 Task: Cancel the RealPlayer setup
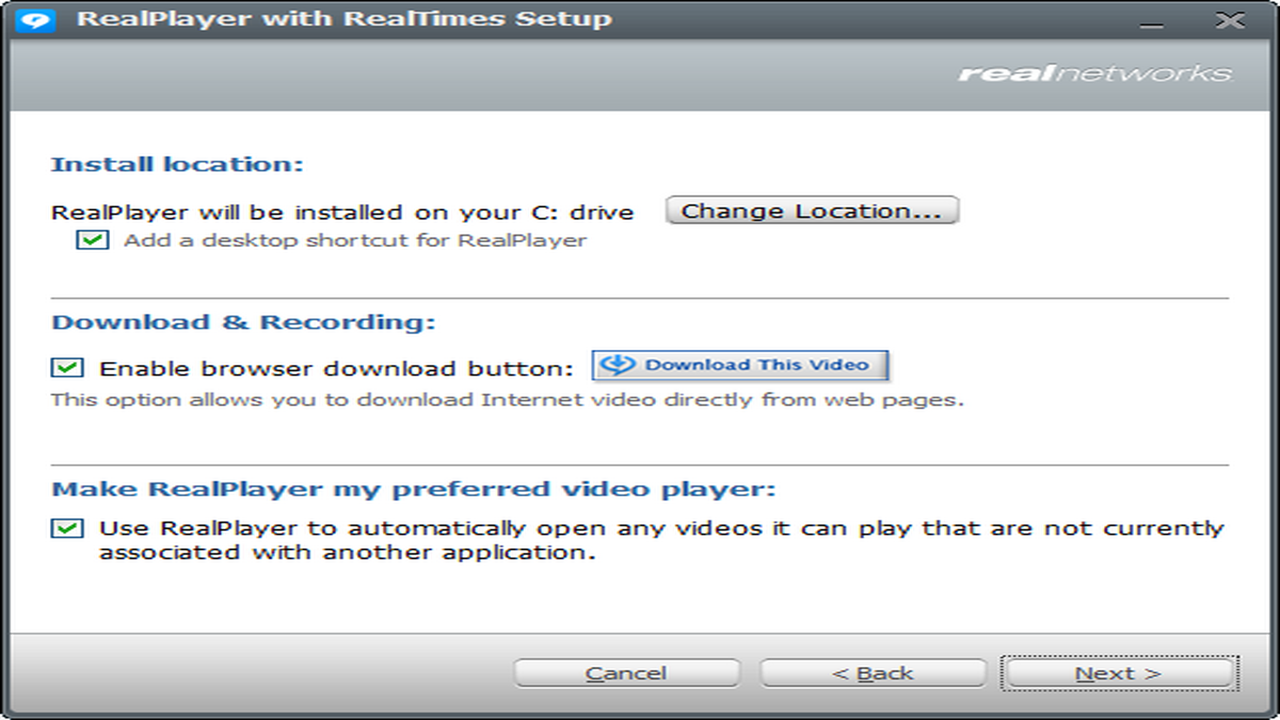(x=626, y=673)
